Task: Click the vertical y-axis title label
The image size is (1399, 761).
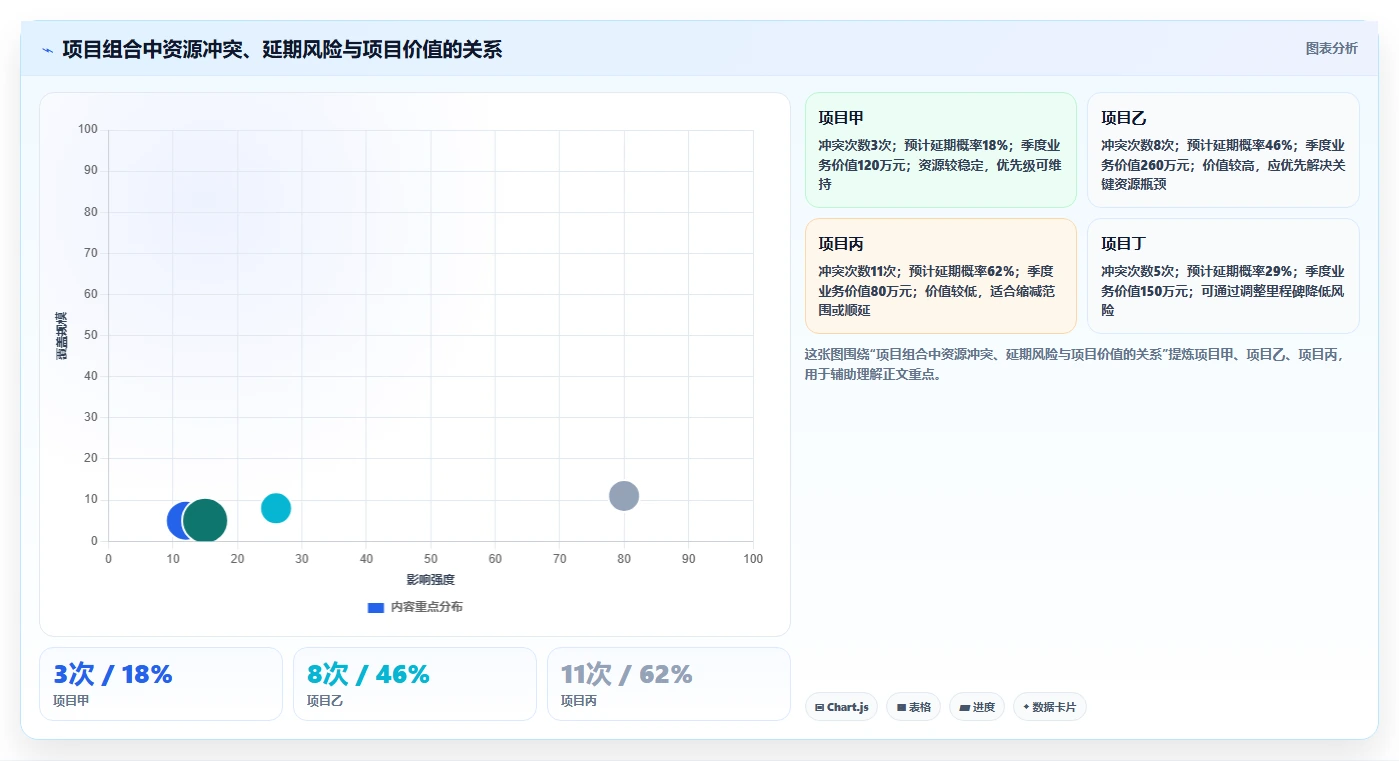Action: (x=62, y=335)
